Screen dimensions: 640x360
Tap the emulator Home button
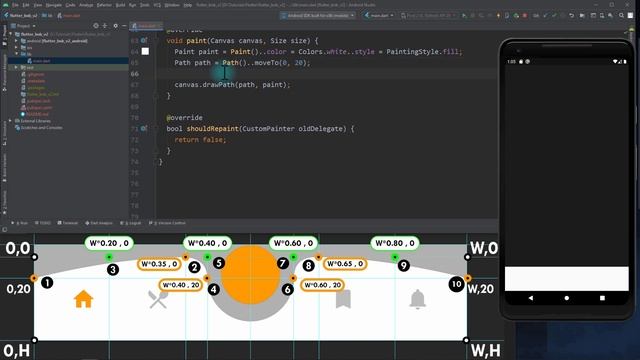click(567, 298)
